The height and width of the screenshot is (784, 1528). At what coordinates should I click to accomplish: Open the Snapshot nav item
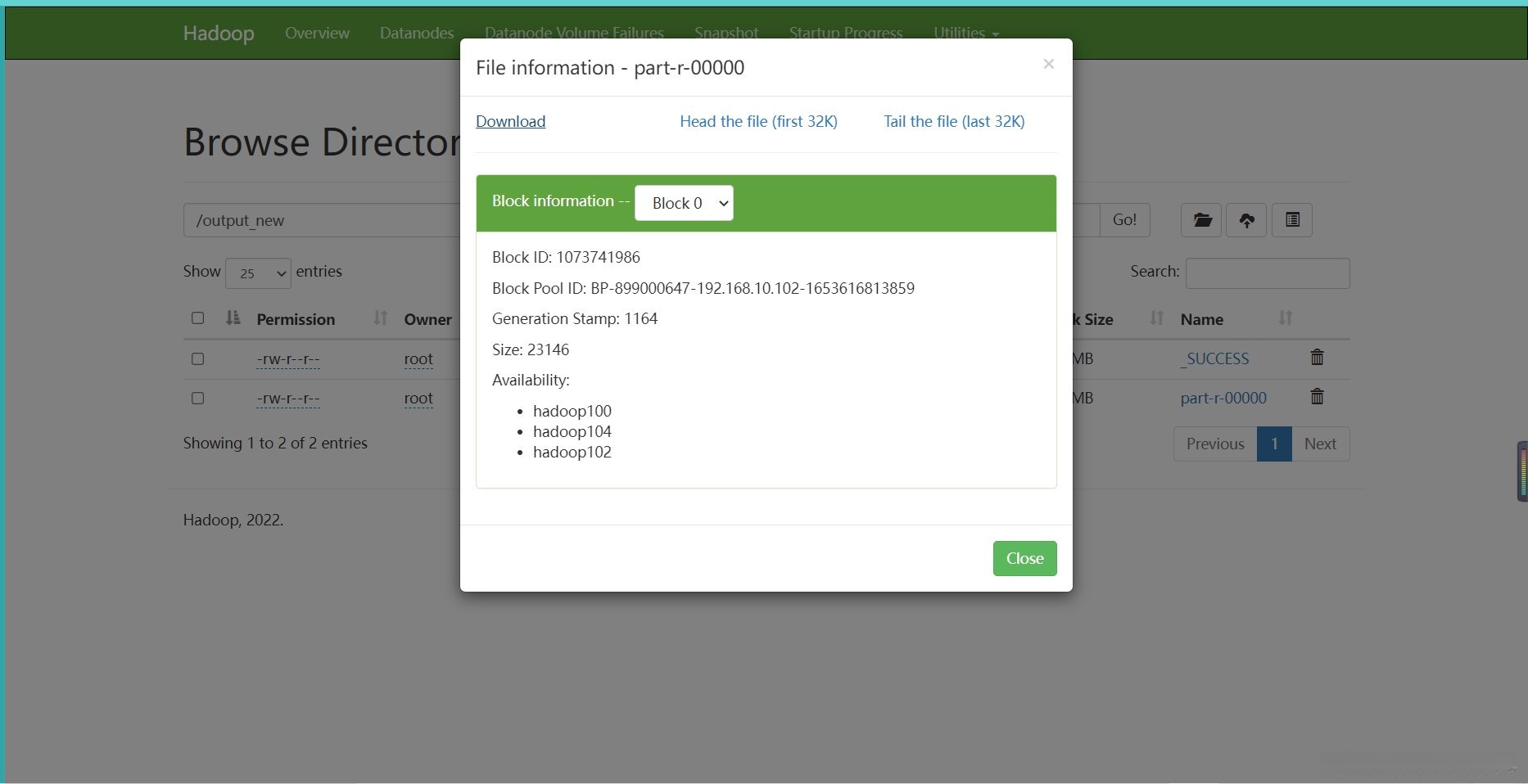[726, 33]
